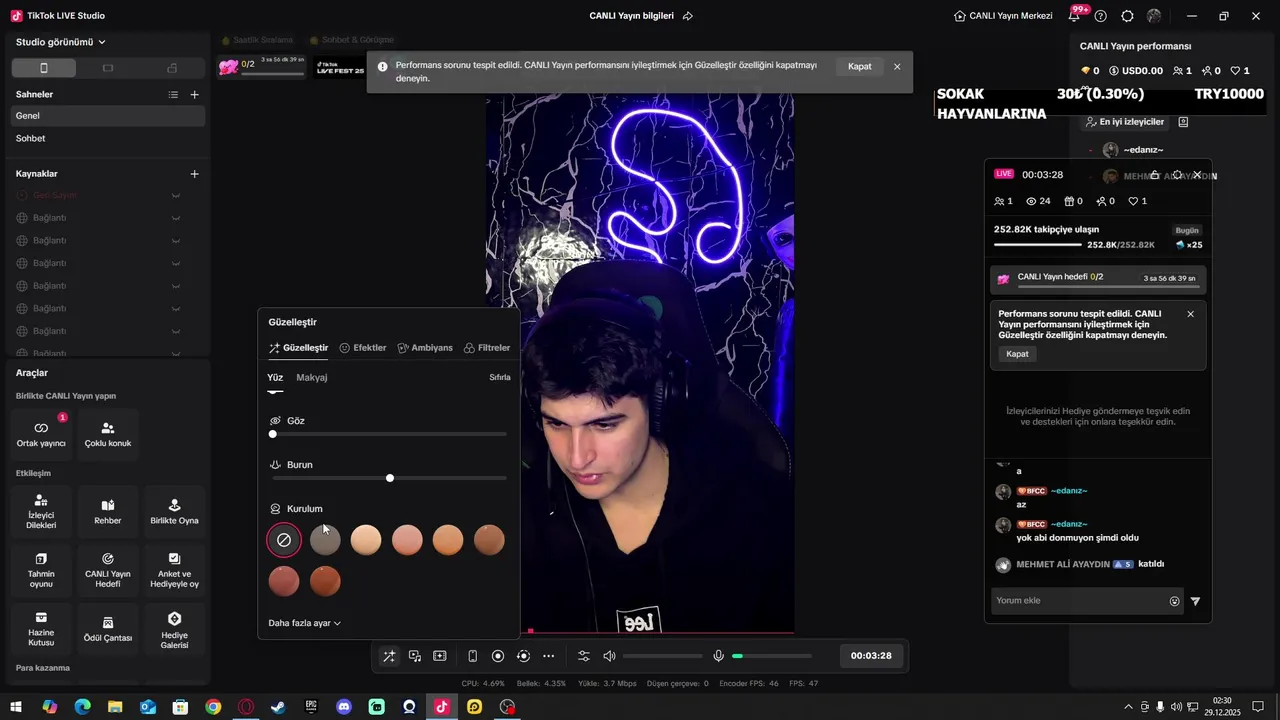This screenshot has width=1280, height=720.
Task: Open İzleyici Dilekleri tool
Action: (41, 511)
